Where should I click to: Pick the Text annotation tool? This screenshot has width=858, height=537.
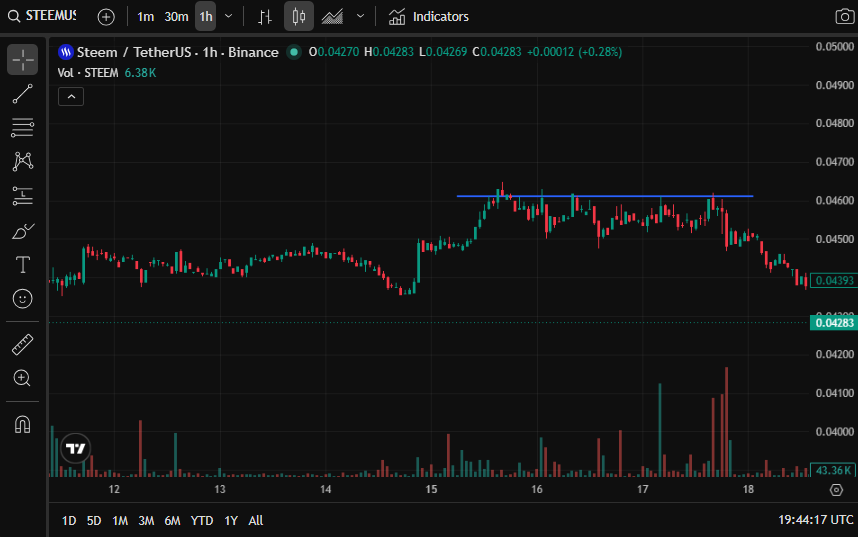point(22,265)
